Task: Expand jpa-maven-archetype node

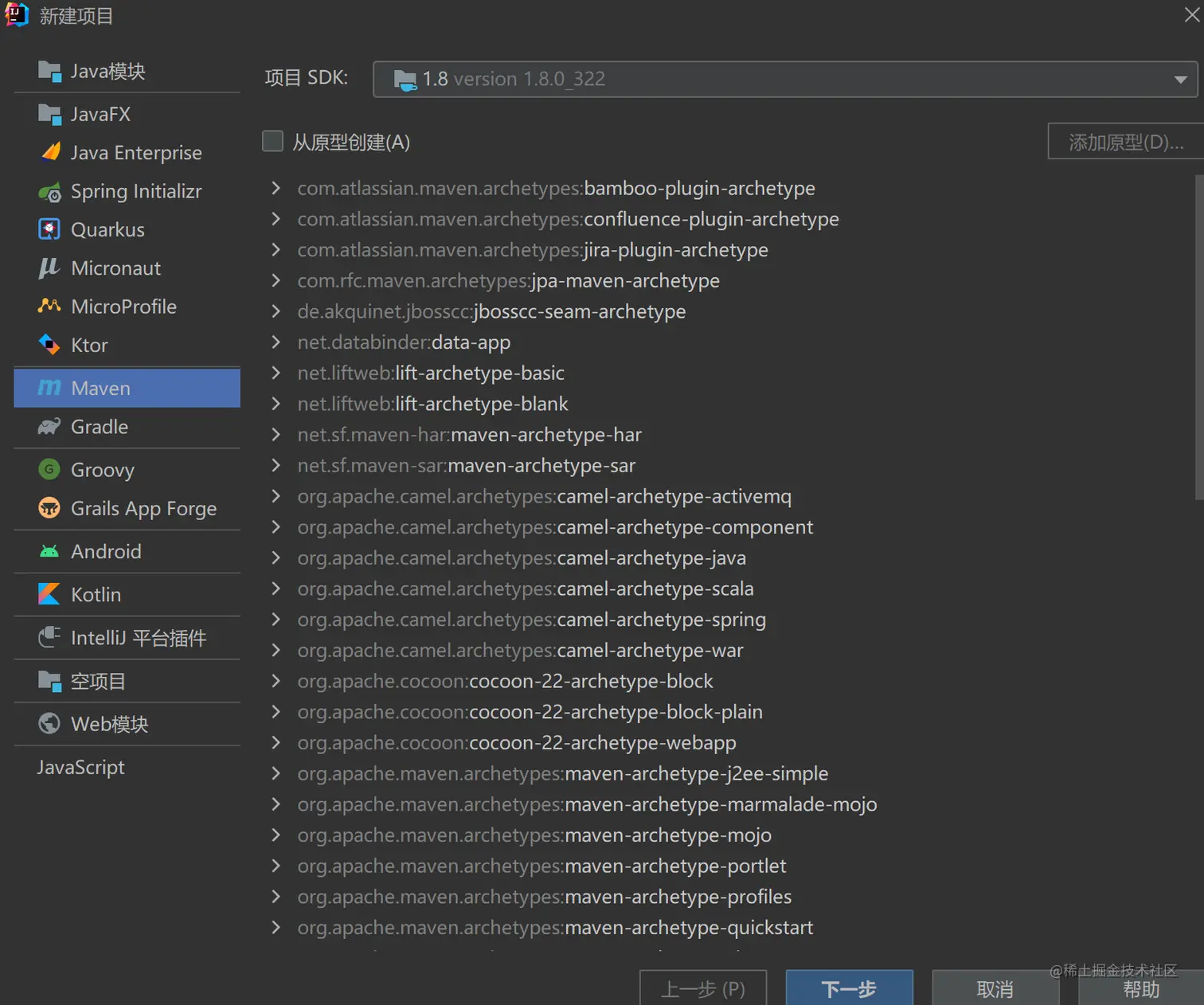Action: [x=276, y=280]
